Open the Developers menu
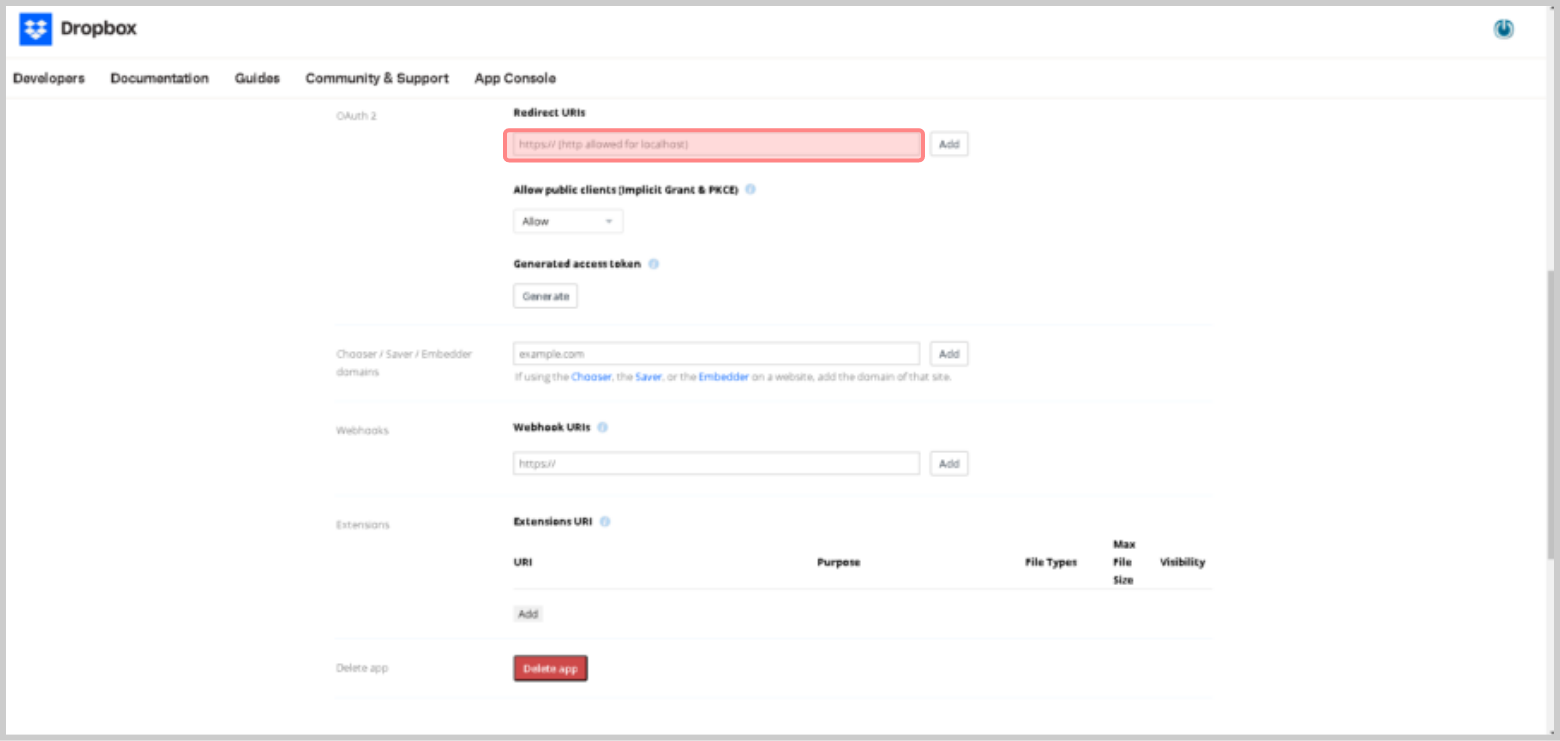The width and height of the screenshot is (1560, 741). pyautogui.click(x=49, y=78)
